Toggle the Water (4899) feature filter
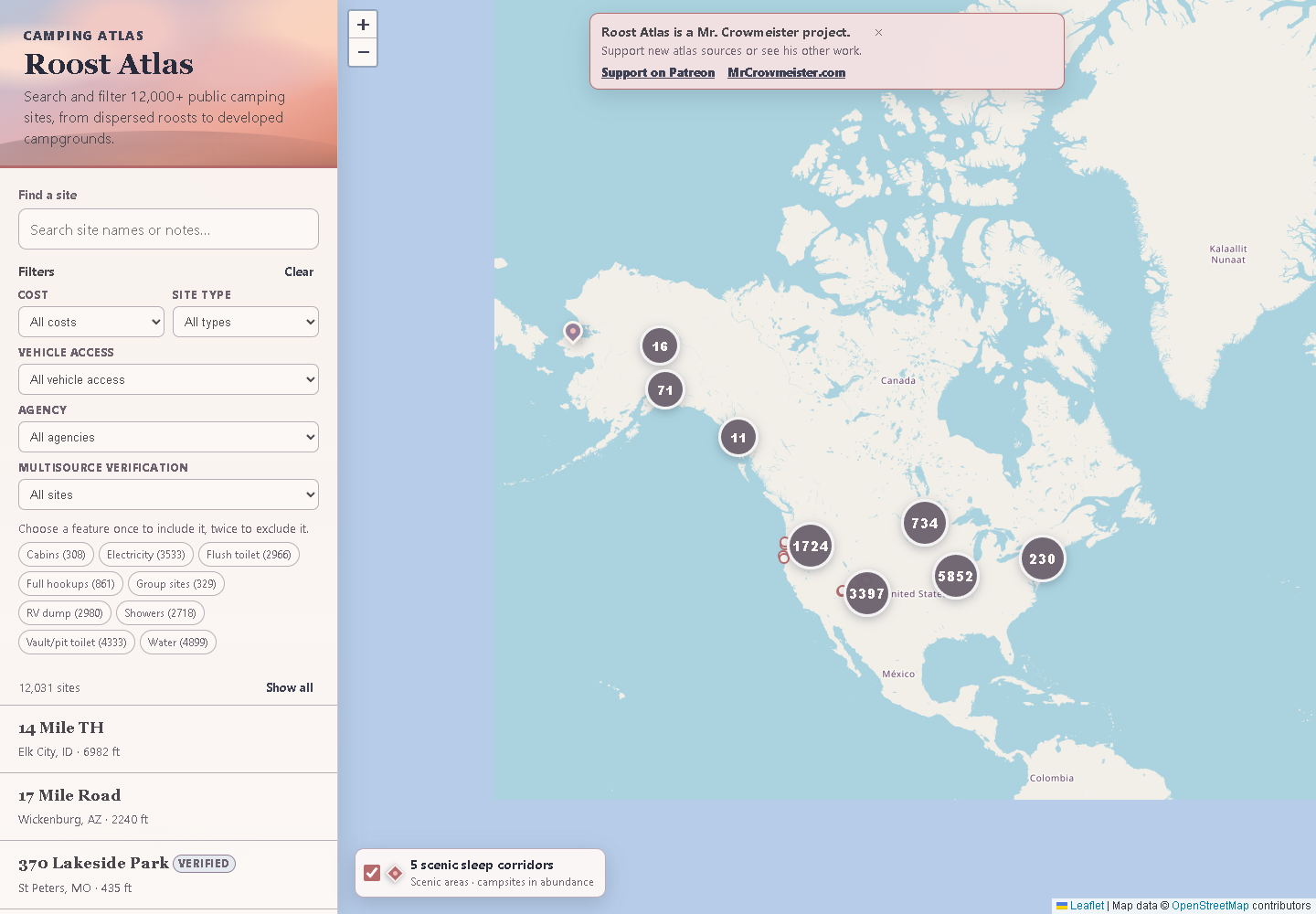The height and width of the screenshot is (914, 1316). tap(178, 643)
